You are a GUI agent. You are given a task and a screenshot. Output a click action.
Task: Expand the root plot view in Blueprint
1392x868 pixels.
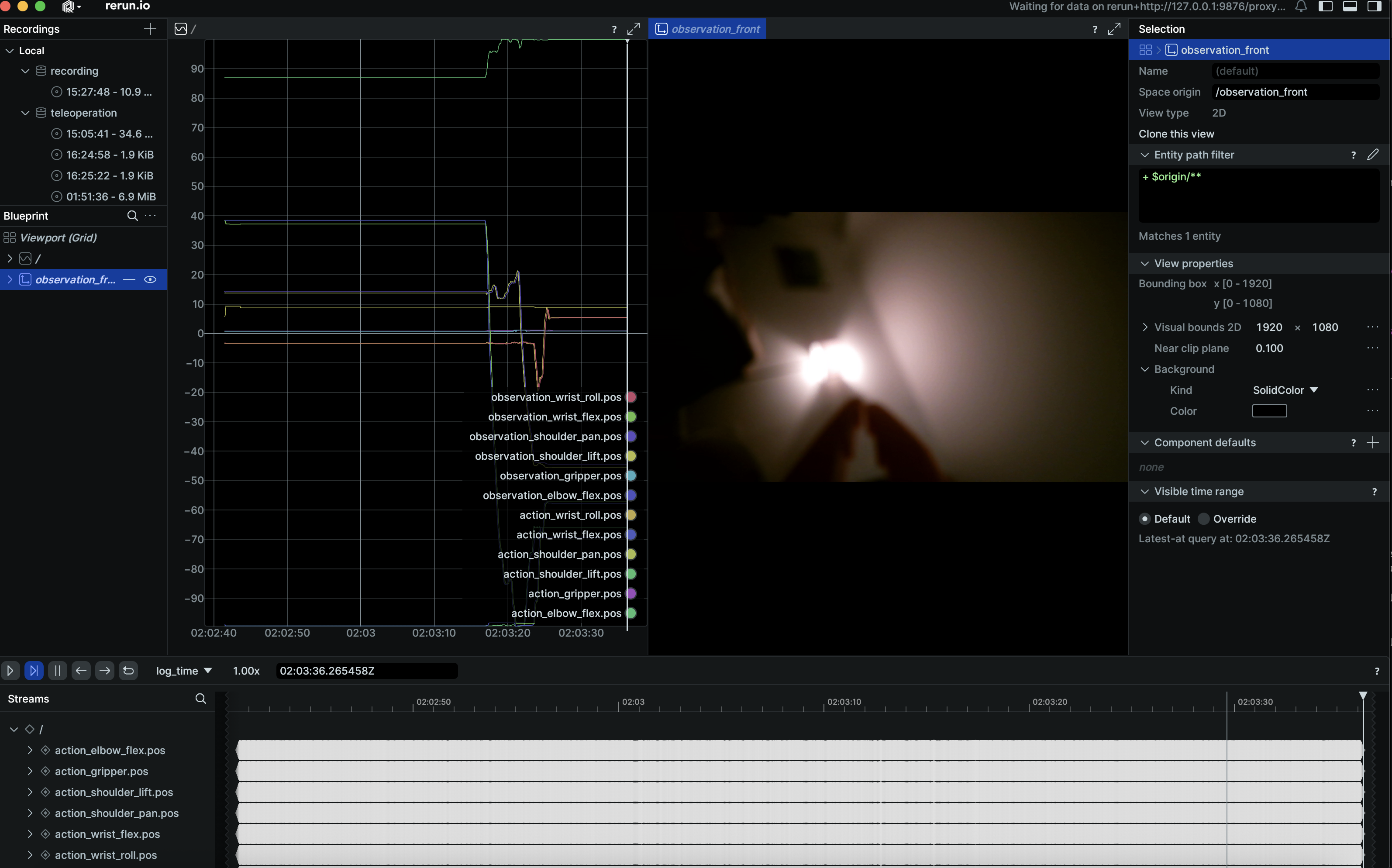10,258
